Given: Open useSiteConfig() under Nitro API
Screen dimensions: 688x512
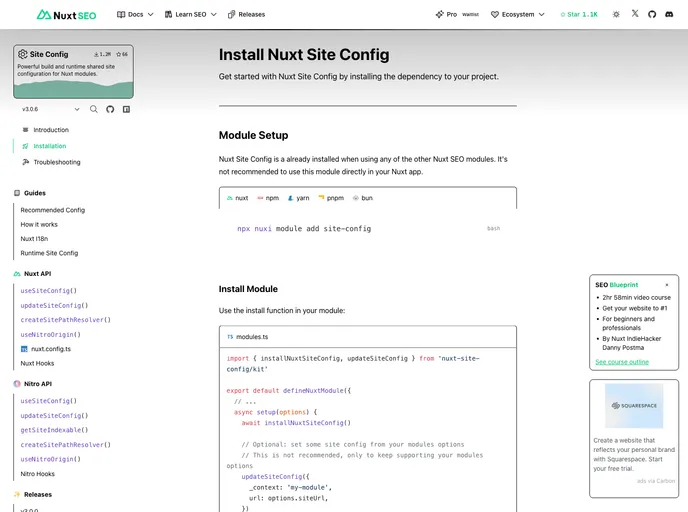Looking at the screenshot, I should pyautogui.click(x=48, y=401).
